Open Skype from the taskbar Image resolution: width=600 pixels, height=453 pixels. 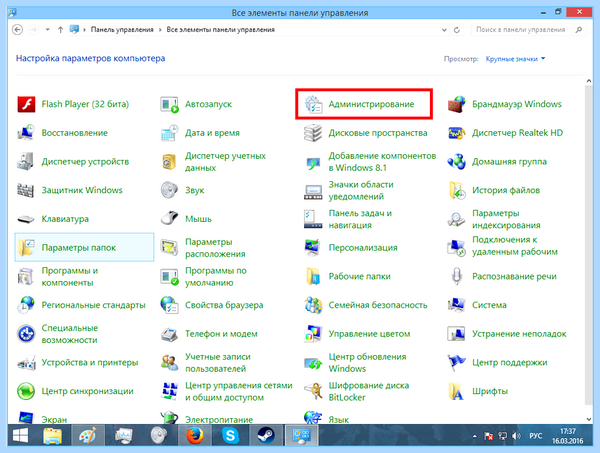(230, 435)
